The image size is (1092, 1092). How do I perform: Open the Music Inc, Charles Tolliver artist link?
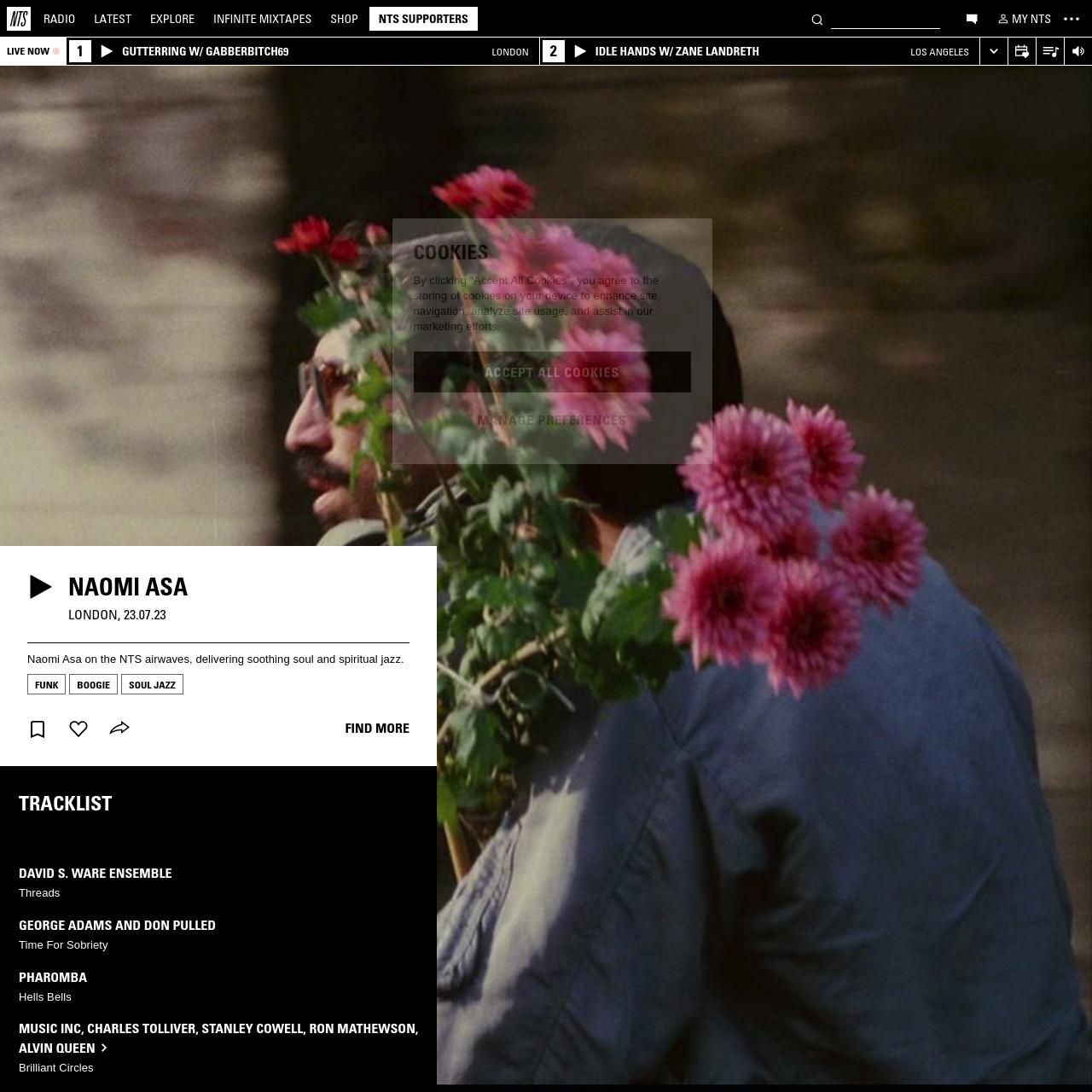(x=218, y=1038)
